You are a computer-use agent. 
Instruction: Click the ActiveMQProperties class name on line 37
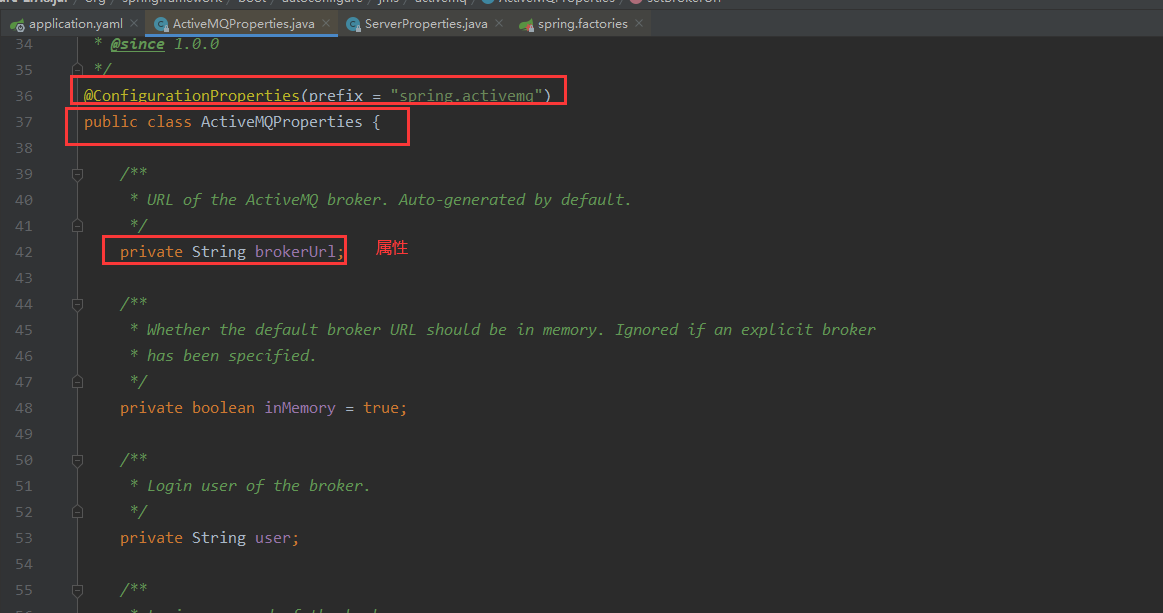point(282,122)
